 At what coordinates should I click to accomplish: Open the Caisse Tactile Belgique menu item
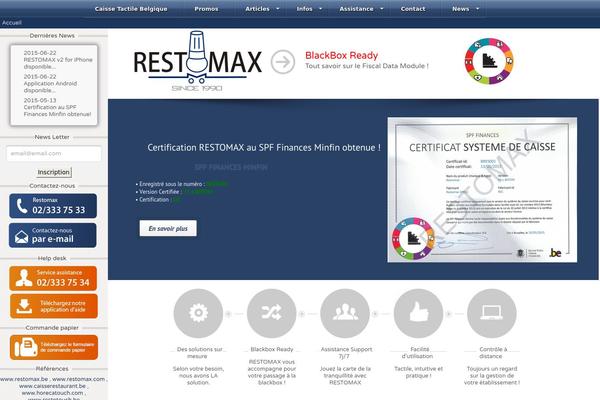pyautogui.click(x=131, y=9)
